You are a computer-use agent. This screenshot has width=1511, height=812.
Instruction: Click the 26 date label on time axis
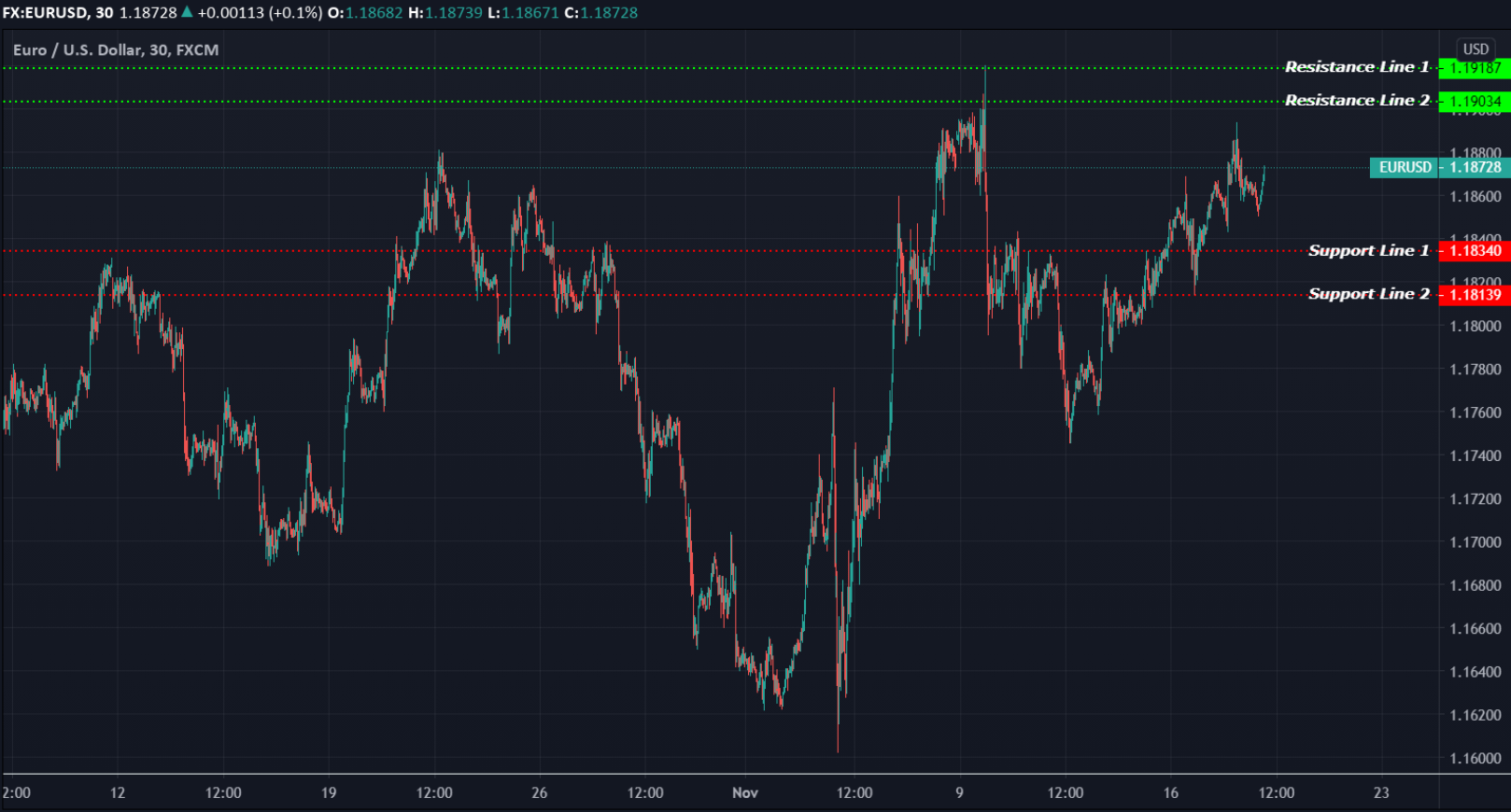[x=540, y=793]
